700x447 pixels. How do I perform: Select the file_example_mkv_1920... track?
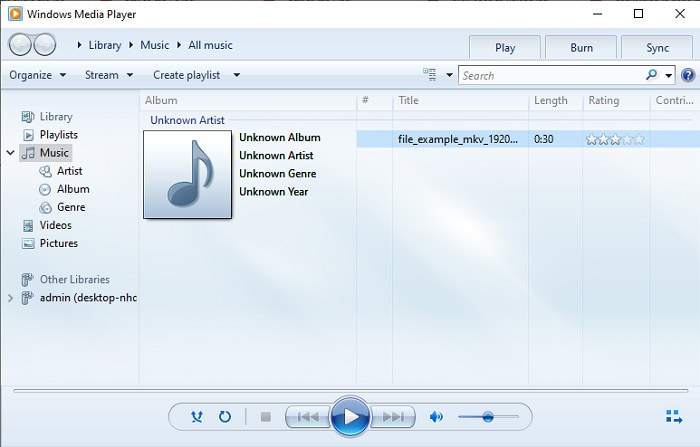(x=458, y=139)
